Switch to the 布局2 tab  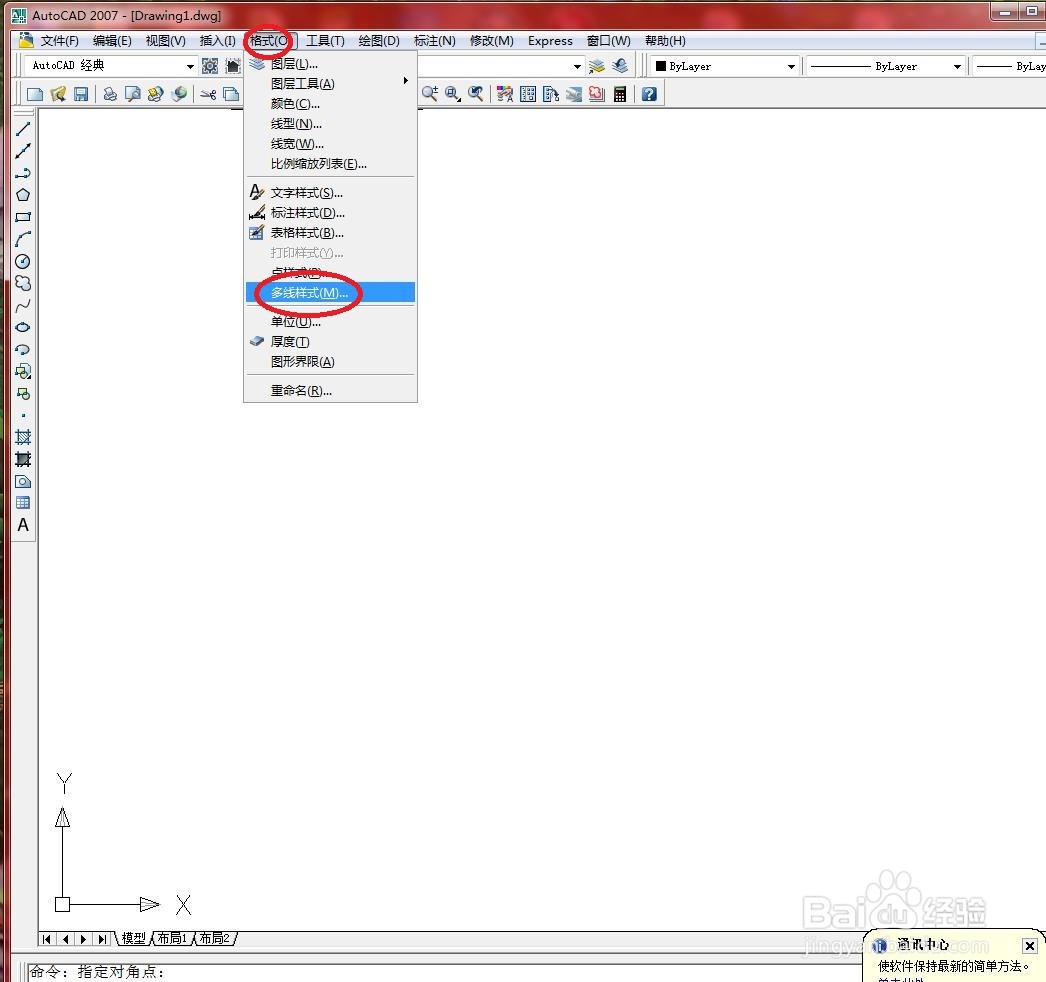215,939
